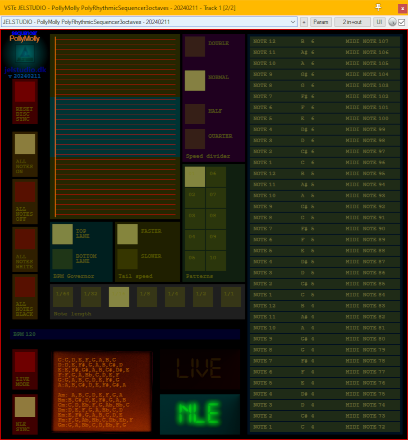Click the PollyMolly logo icon

click(25, 53)
